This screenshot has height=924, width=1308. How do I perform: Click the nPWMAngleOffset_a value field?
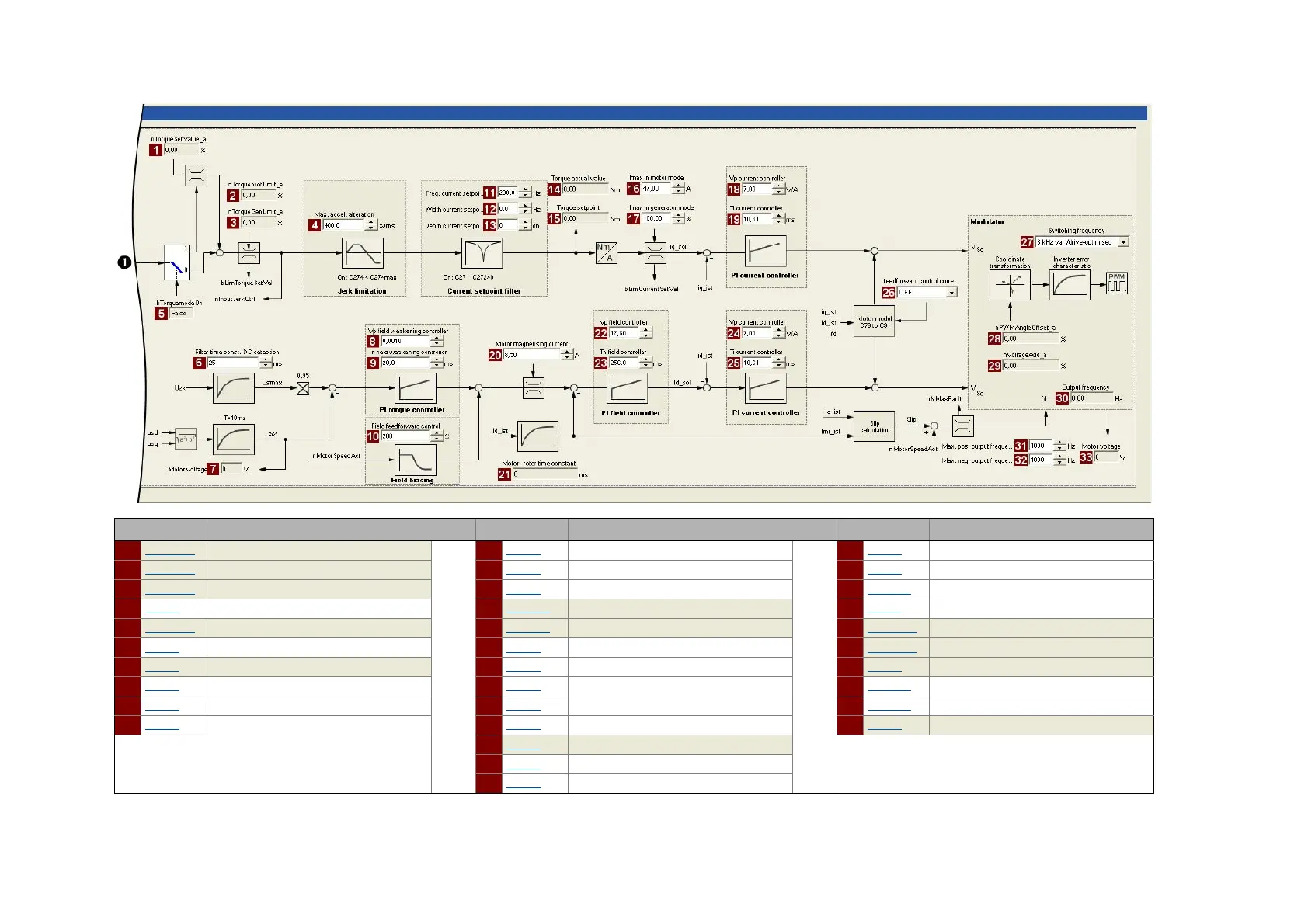(x=1031, y=339)
